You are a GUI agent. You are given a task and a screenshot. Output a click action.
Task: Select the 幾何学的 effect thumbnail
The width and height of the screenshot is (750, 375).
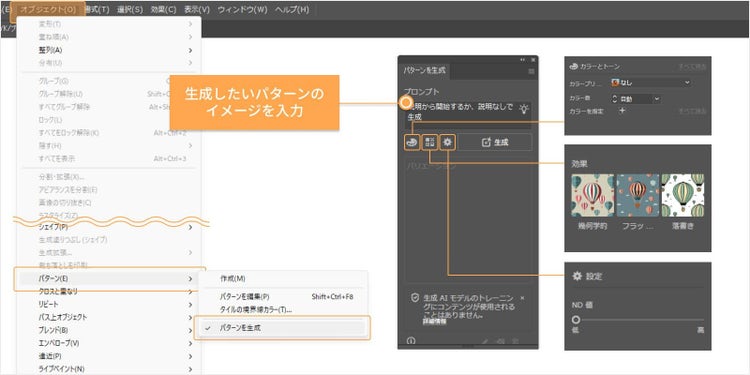click(593, 195)
